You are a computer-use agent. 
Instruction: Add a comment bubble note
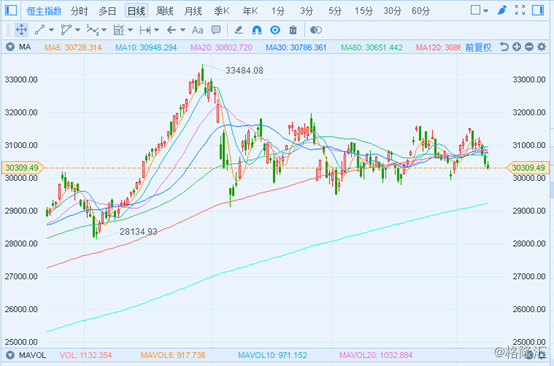click(x=216, y=30)
